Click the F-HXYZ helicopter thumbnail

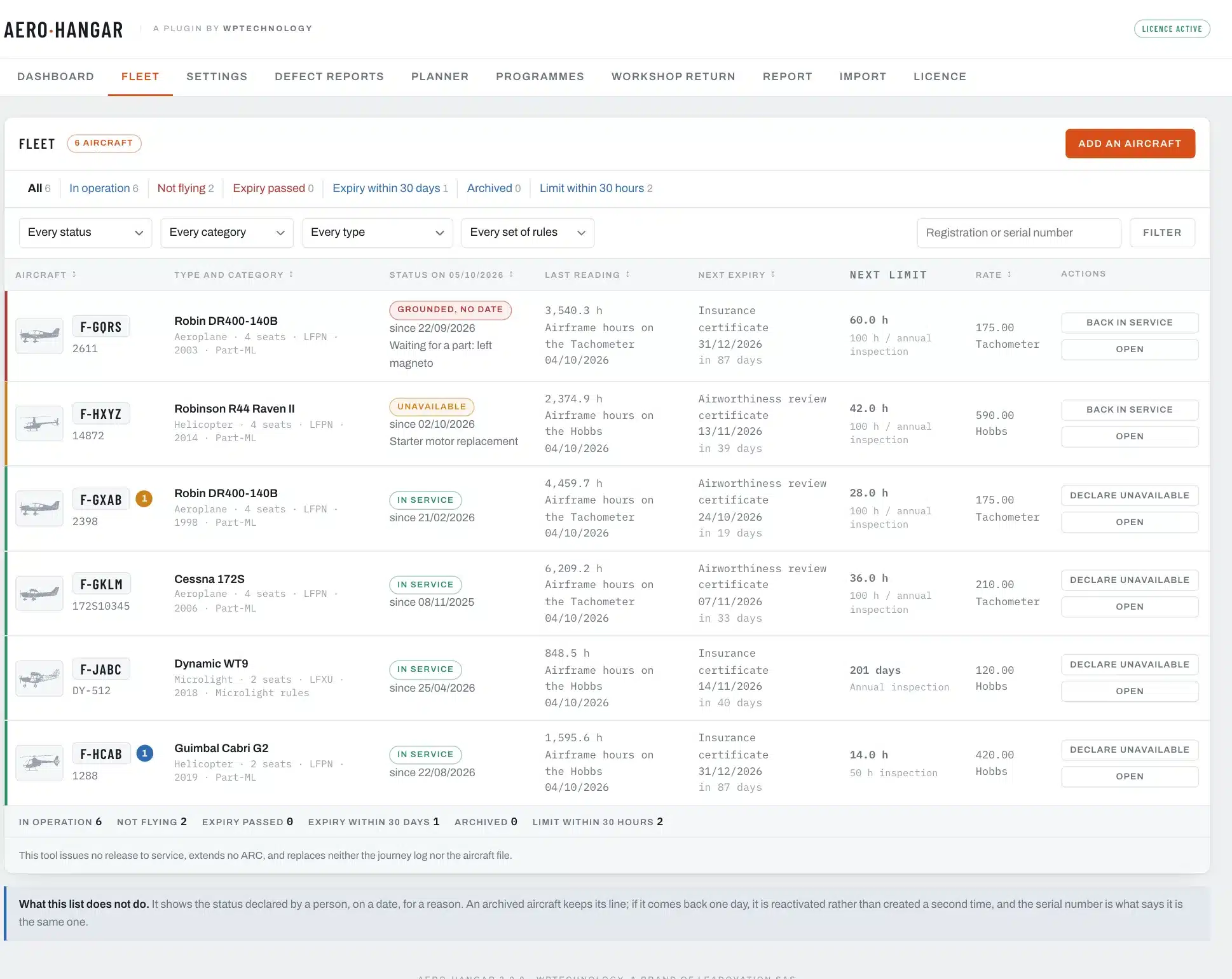tap(39, 423)
